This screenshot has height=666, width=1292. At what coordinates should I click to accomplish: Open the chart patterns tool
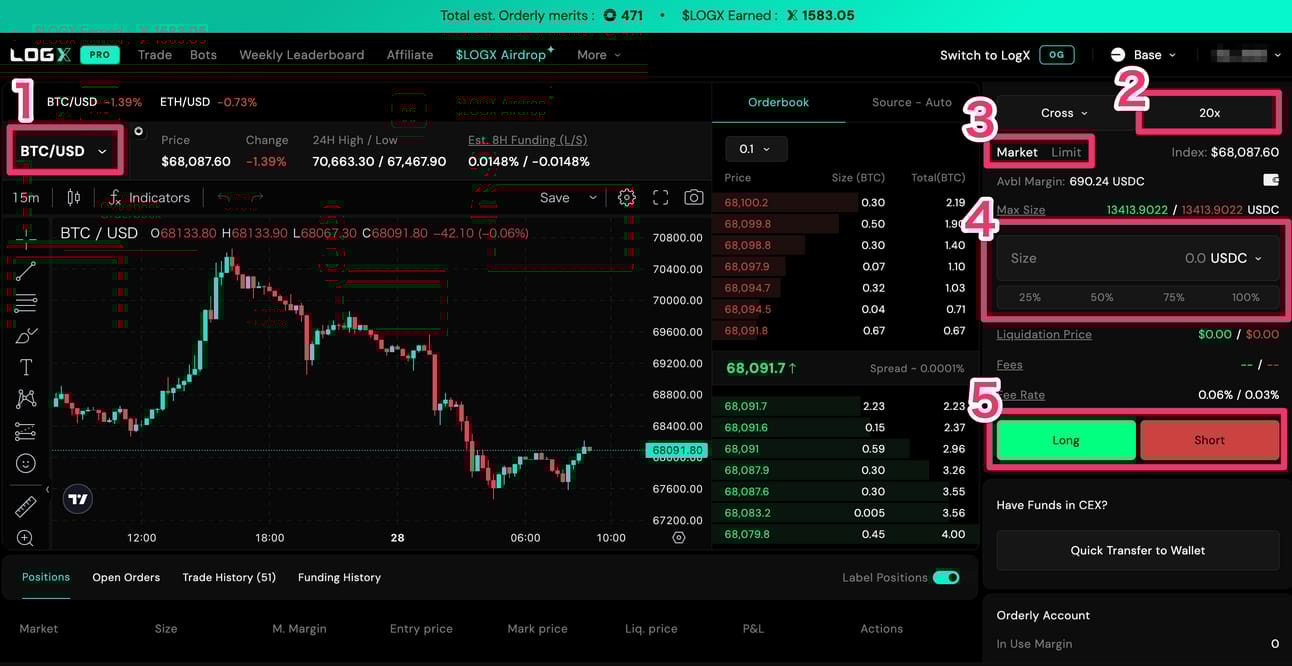click(26, 399)
